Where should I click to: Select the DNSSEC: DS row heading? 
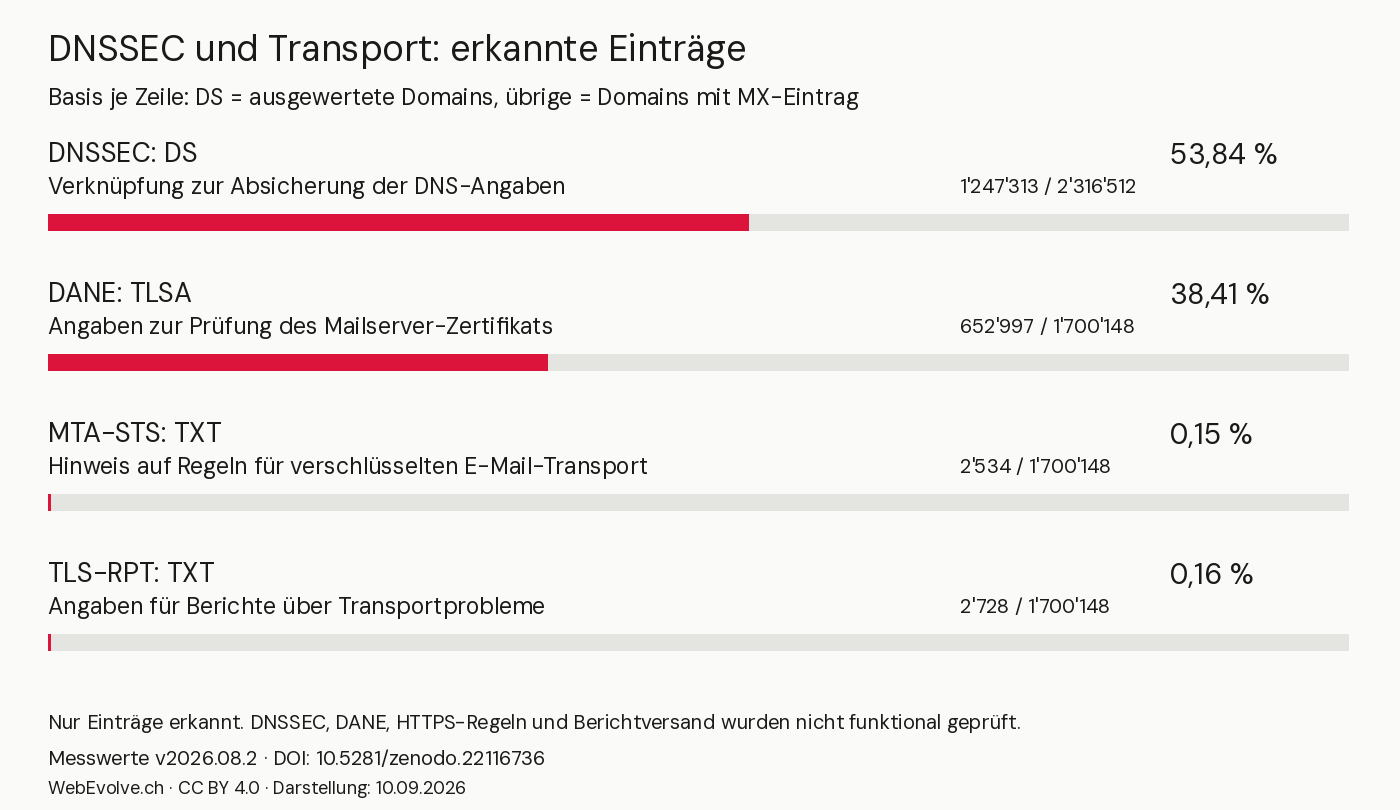(x=123, y=153)
